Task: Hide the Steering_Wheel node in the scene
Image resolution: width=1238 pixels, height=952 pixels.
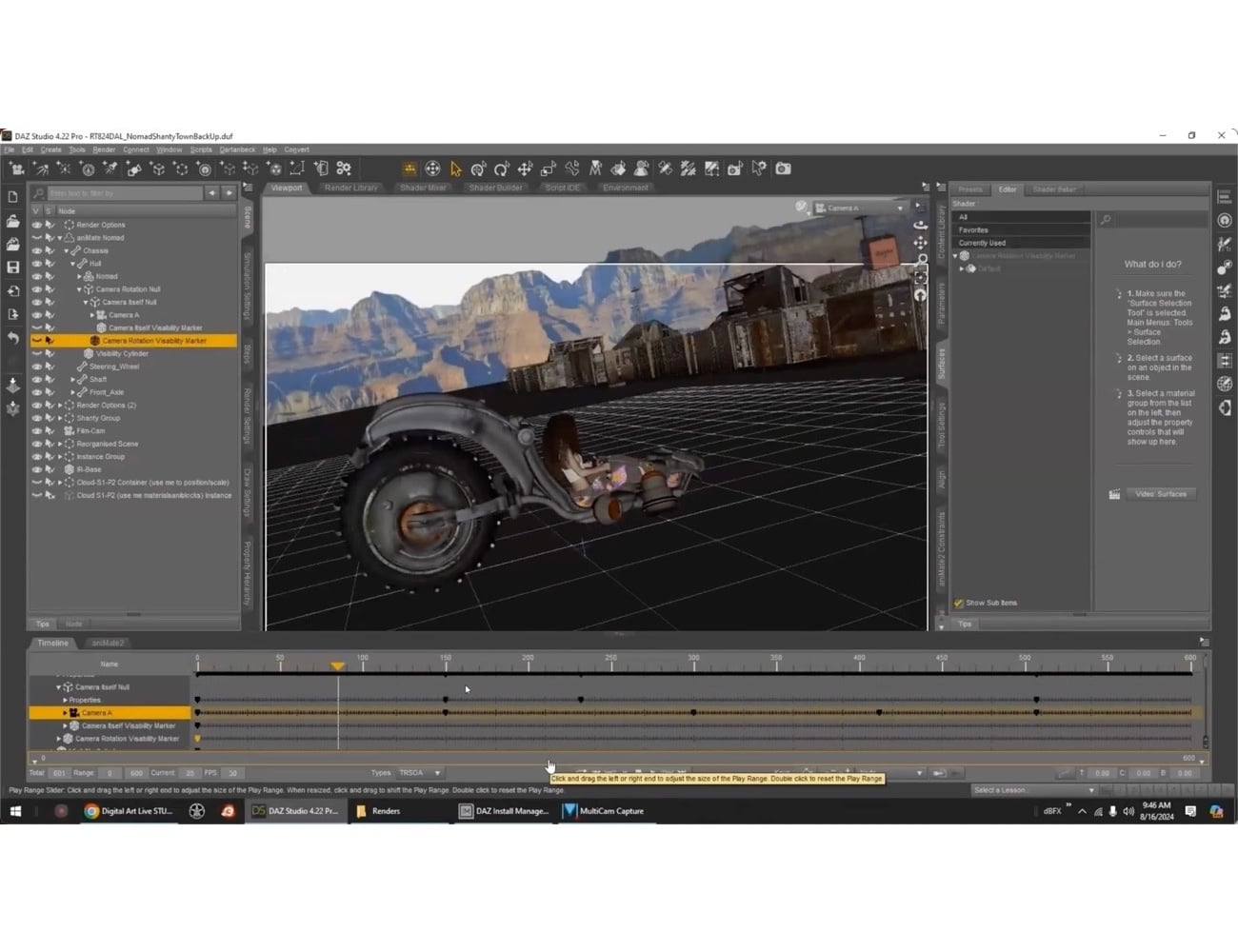Action: pos(38,367)
